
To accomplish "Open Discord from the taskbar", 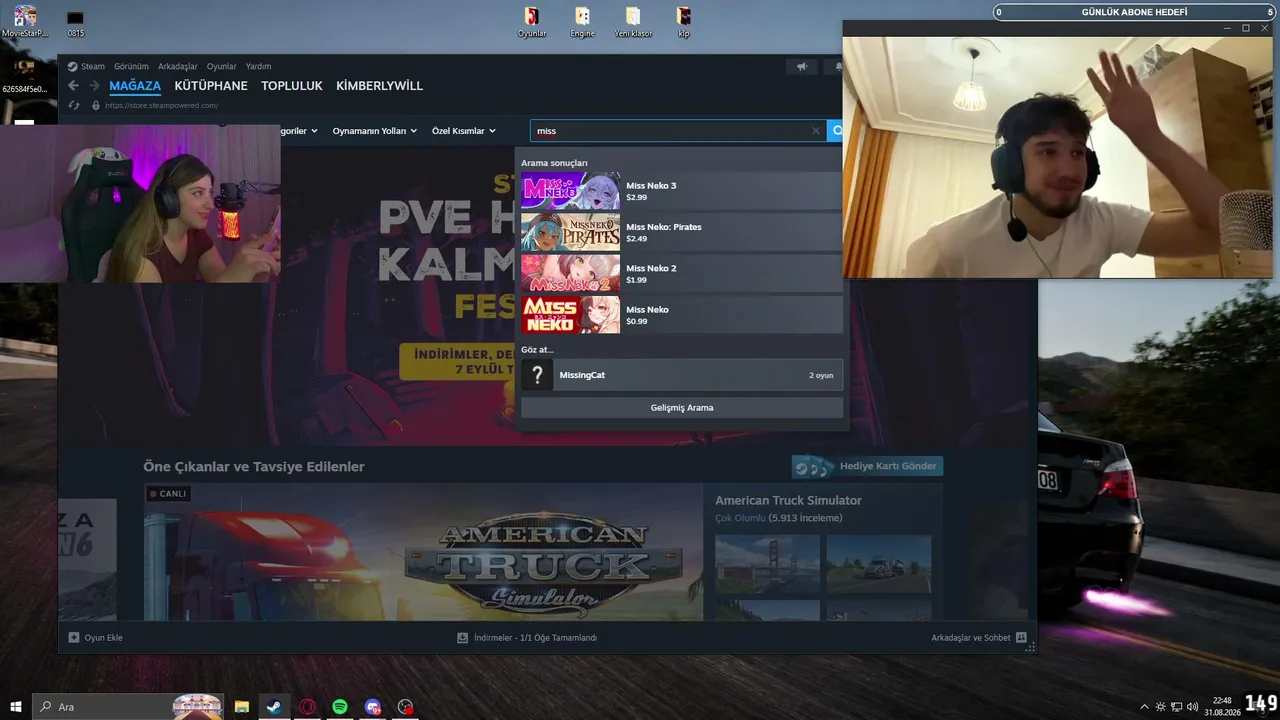I will (373, 707).
